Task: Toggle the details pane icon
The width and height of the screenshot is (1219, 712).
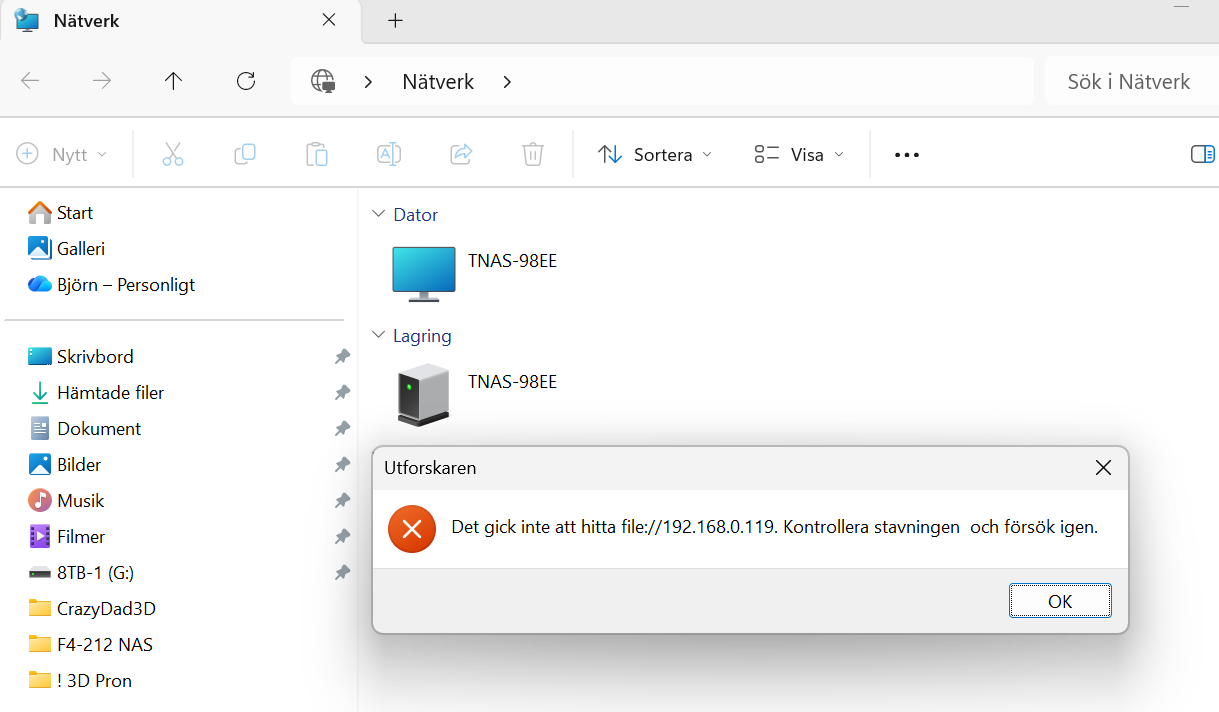Action: 1202,154
